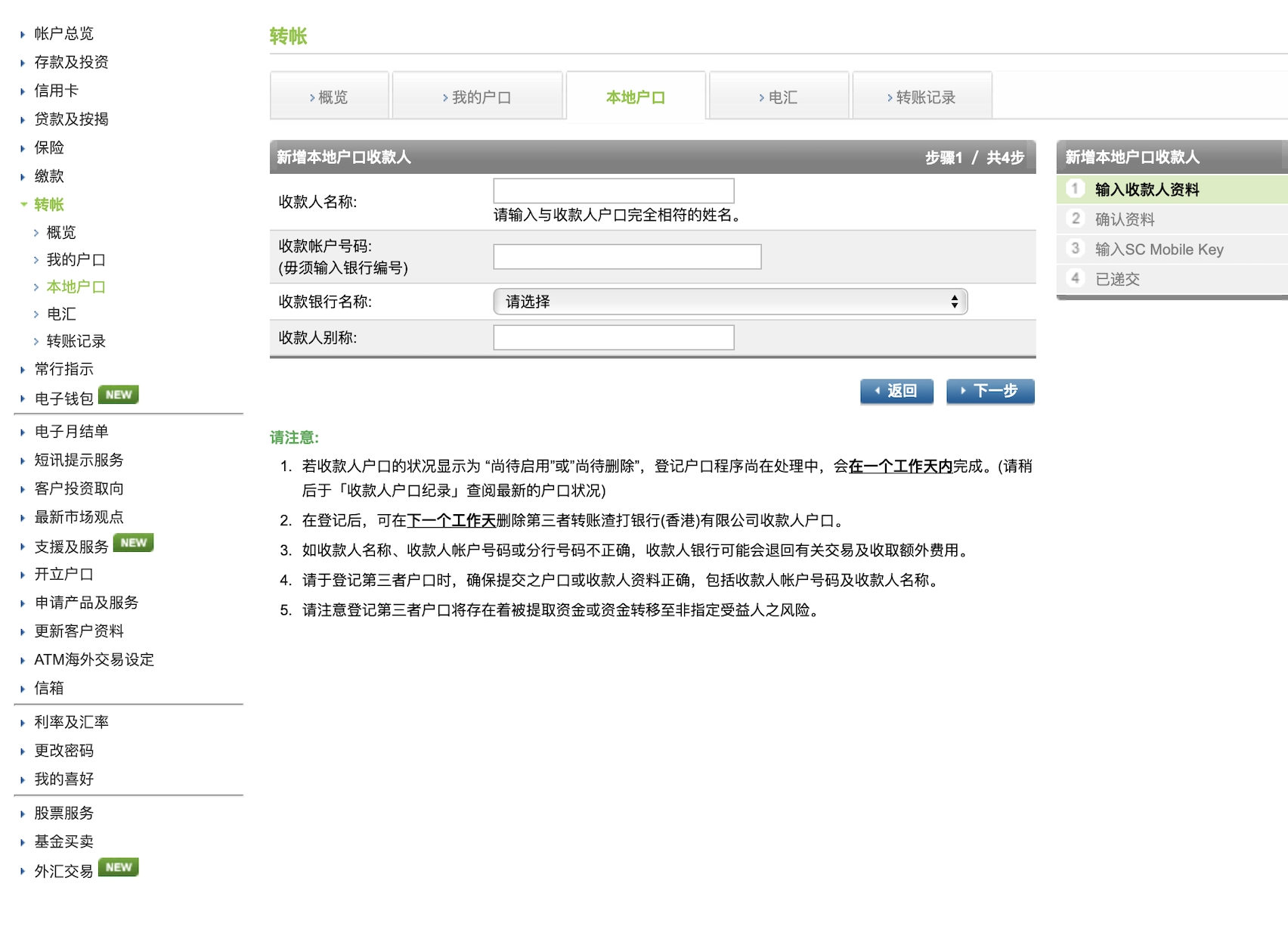The image size is (1288, 936).
Task: Open 我的户口 under 转帐 in sidebar
Action: click(76, 260)
